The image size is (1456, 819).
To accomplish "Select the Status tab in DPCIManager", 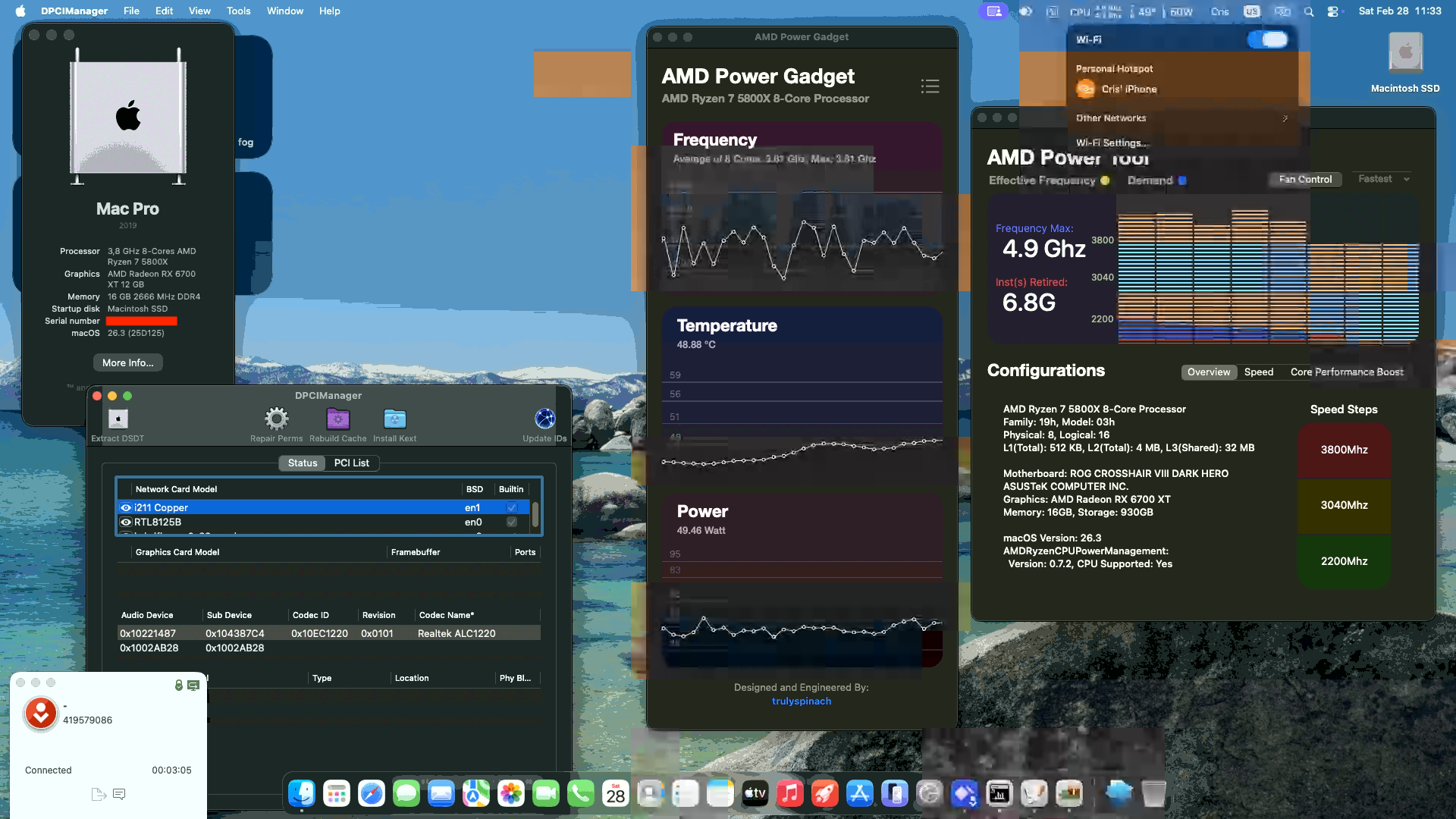I will pyautogui.click(x=303, y=463).
